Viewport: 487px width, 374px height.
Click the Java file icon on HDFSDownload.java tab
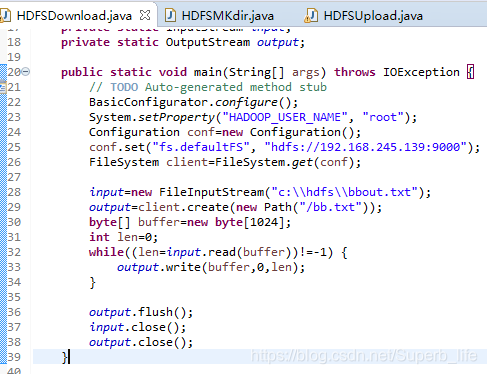(6, 16)
